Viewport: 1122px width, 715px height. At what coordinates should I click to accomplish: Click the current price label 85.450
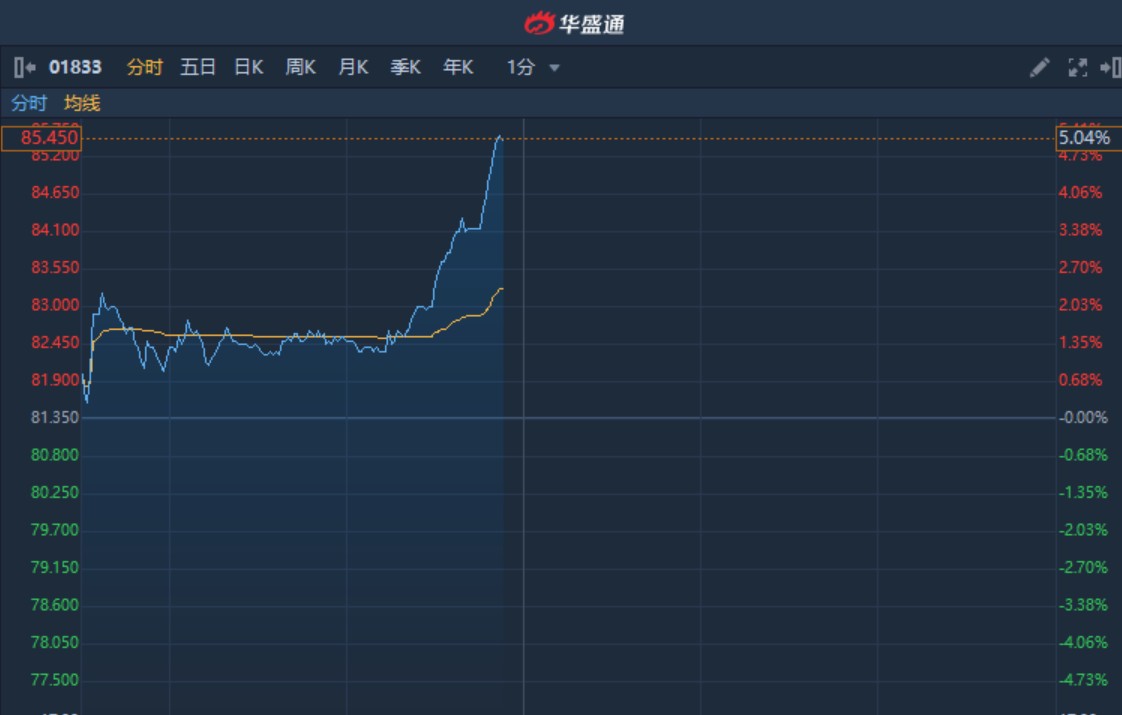(x=42, y=138)
